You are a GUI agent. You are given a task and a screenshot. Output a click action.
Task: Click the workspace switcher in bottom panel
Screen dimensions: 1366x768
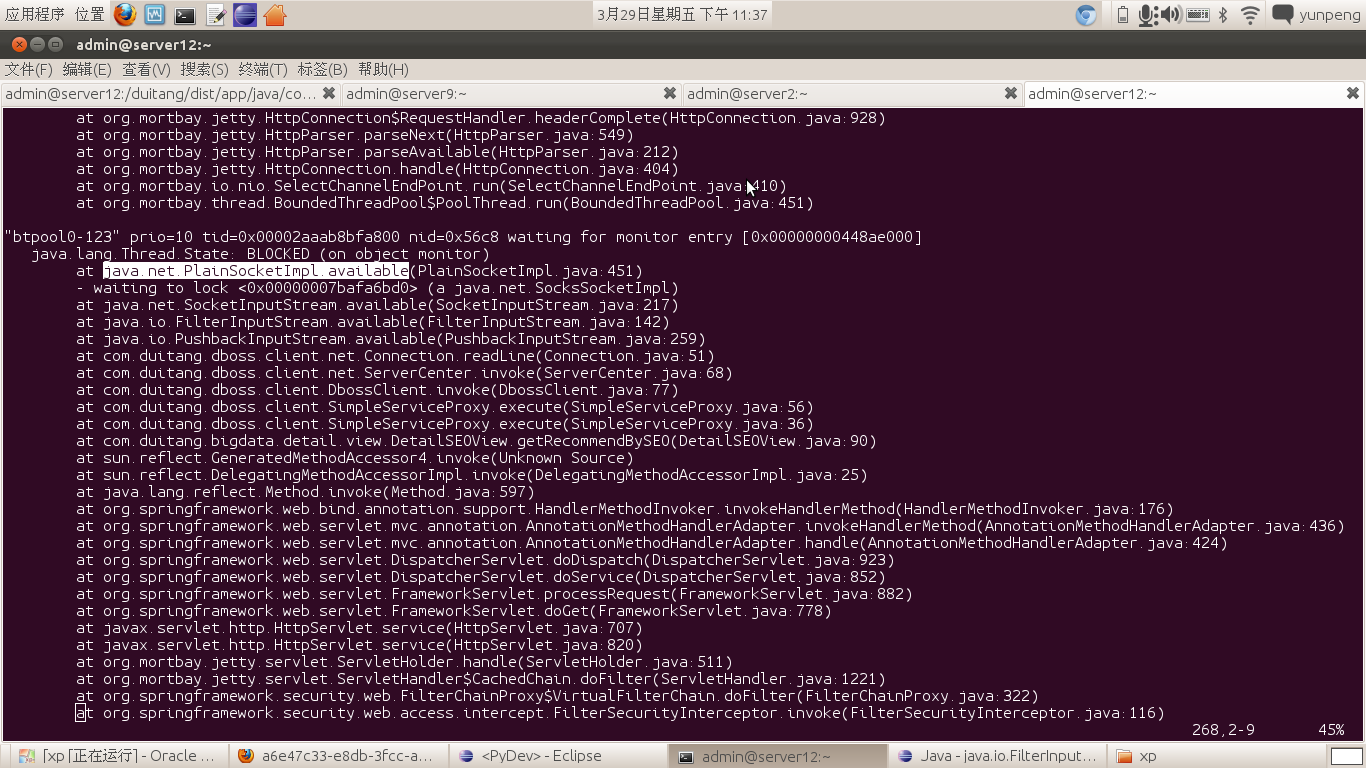pyautogui.click(x=1347, y=756)
